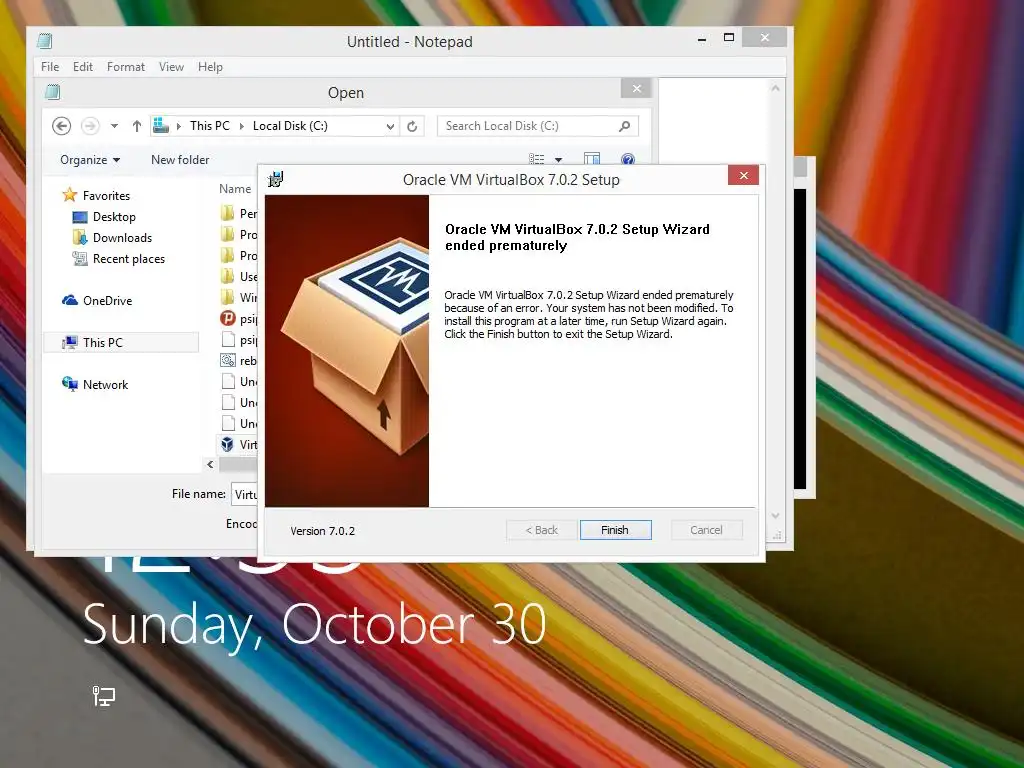Open the Organize dropdown menu
This screenshot has height=768, width=1024.
(x=90, y=160)
